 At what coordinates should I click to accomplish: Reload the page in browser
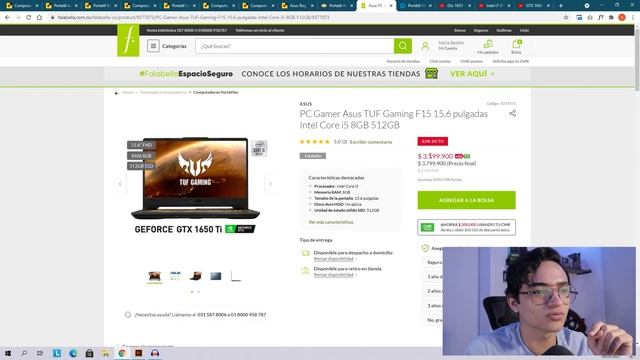pos(29,18)
